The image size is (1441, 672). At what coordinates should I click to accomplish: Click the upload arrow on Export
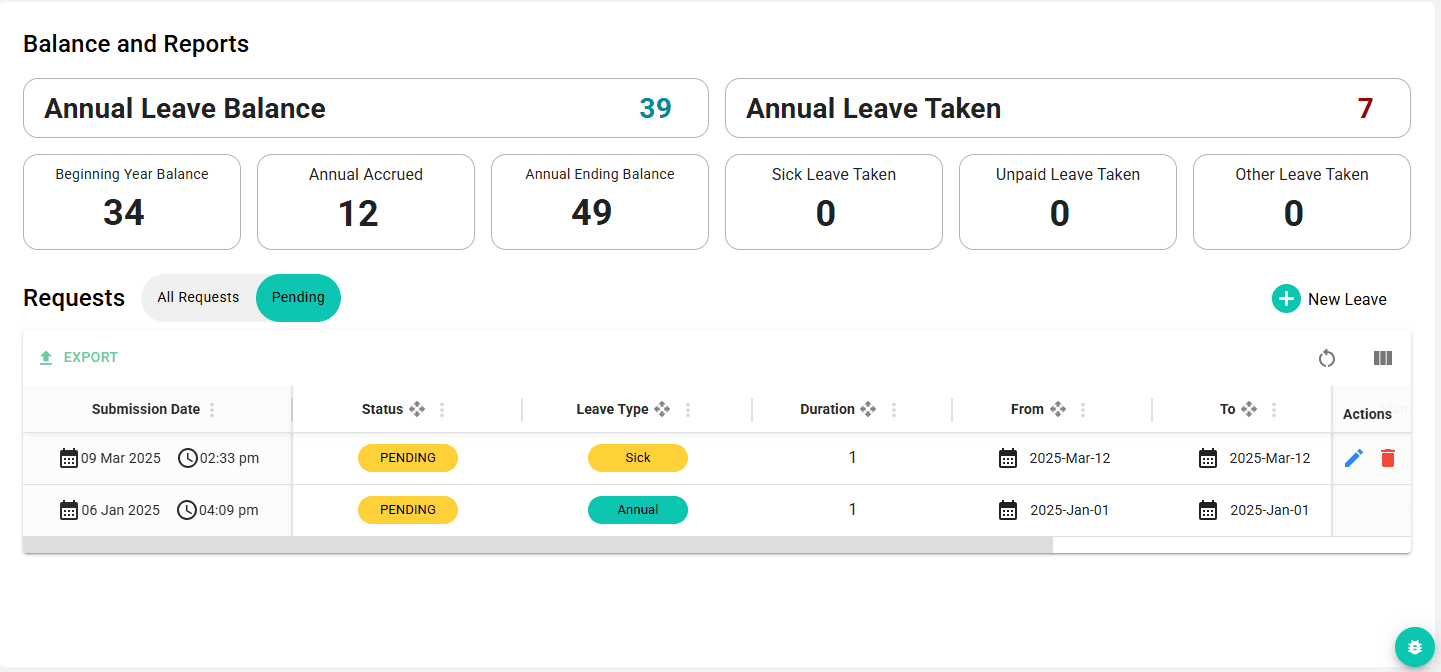pyautogui.click(x=45, y=356)
